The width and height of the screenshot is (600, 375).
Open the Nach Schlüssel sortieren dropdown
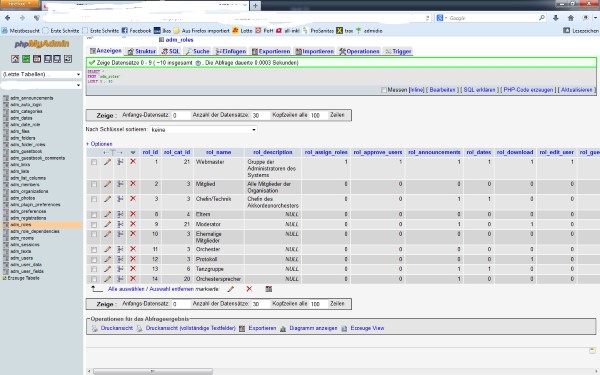(x=203, y=130)
